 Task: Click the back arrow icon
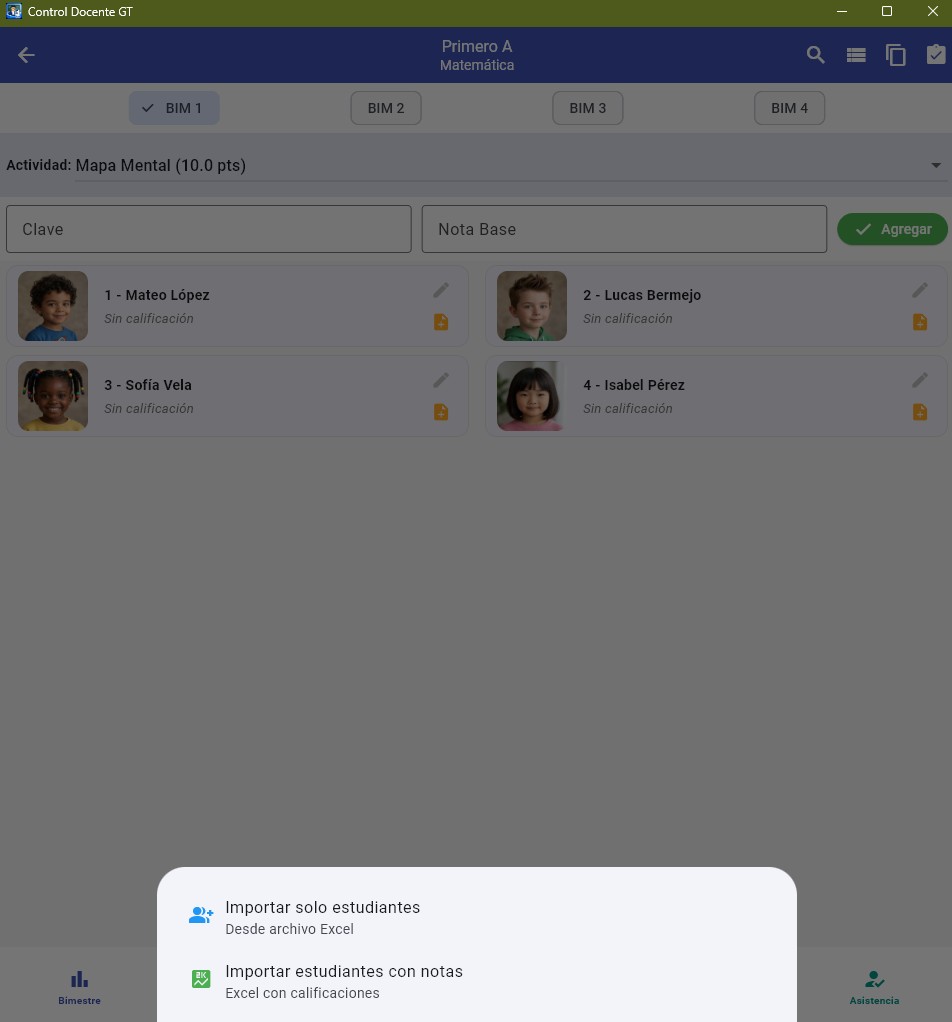click(26, 55)
